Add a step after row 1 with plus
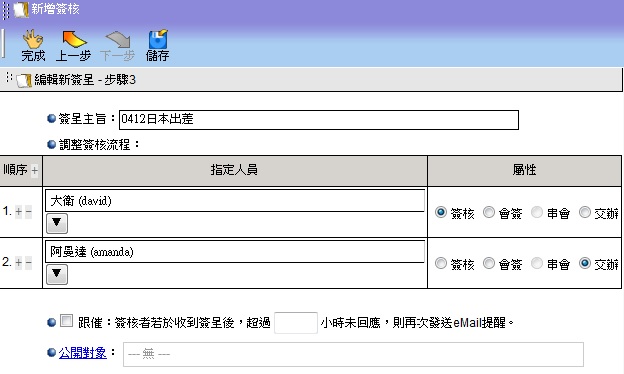 click(18, 212)
